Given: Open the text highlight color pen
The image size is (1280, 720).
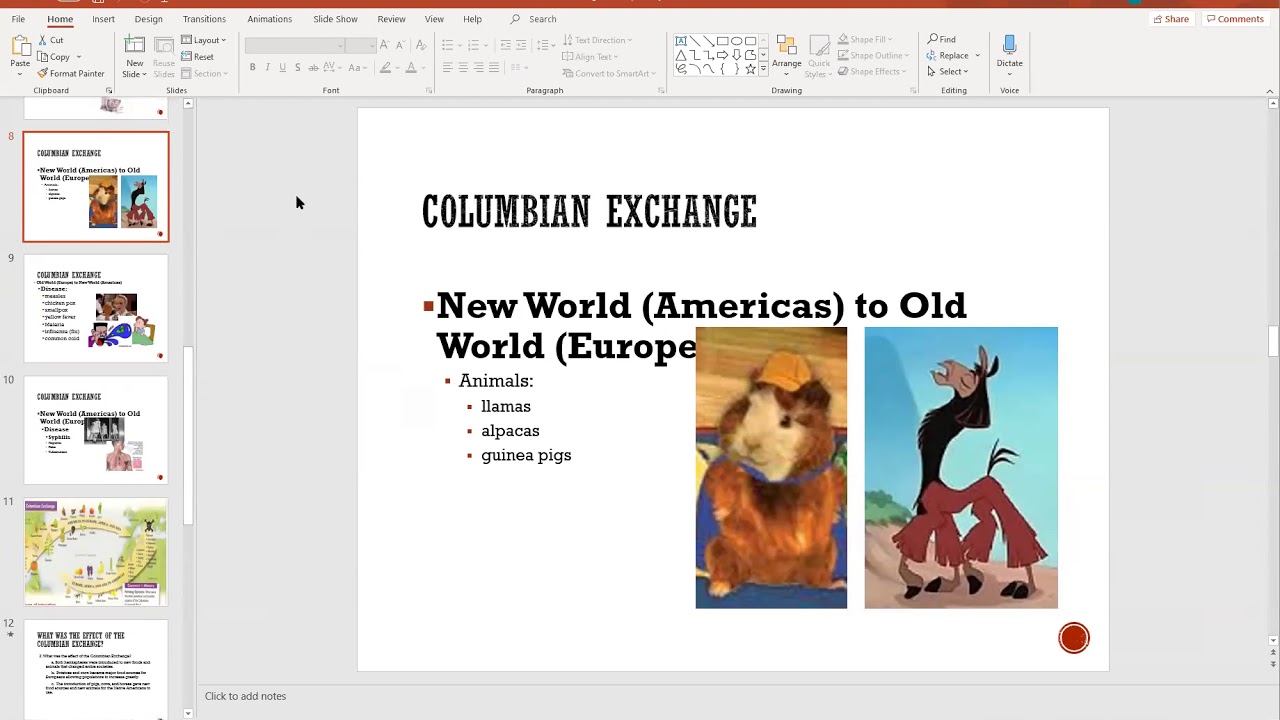Looking at the screenshot, I should click(x=387, y=67).
